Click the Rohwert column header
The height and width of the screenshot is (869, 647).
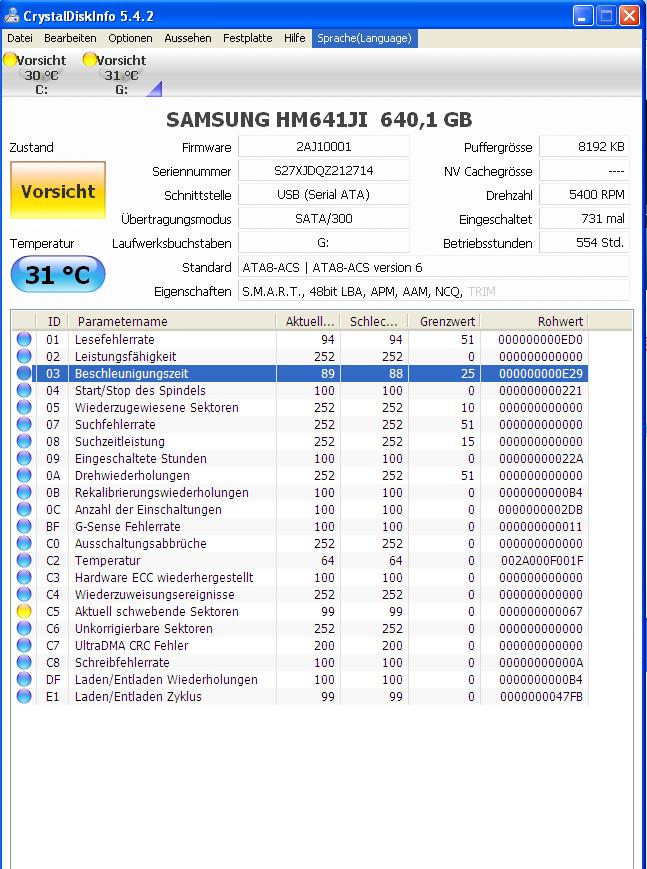[534, 321]
